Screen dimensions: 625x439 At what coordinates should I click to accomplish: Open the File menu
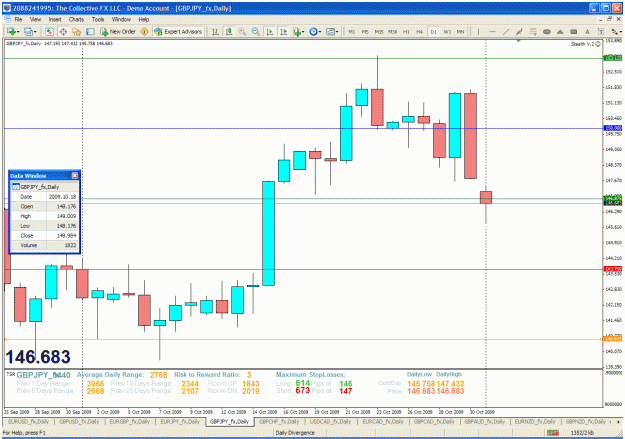tap(18, 19)
